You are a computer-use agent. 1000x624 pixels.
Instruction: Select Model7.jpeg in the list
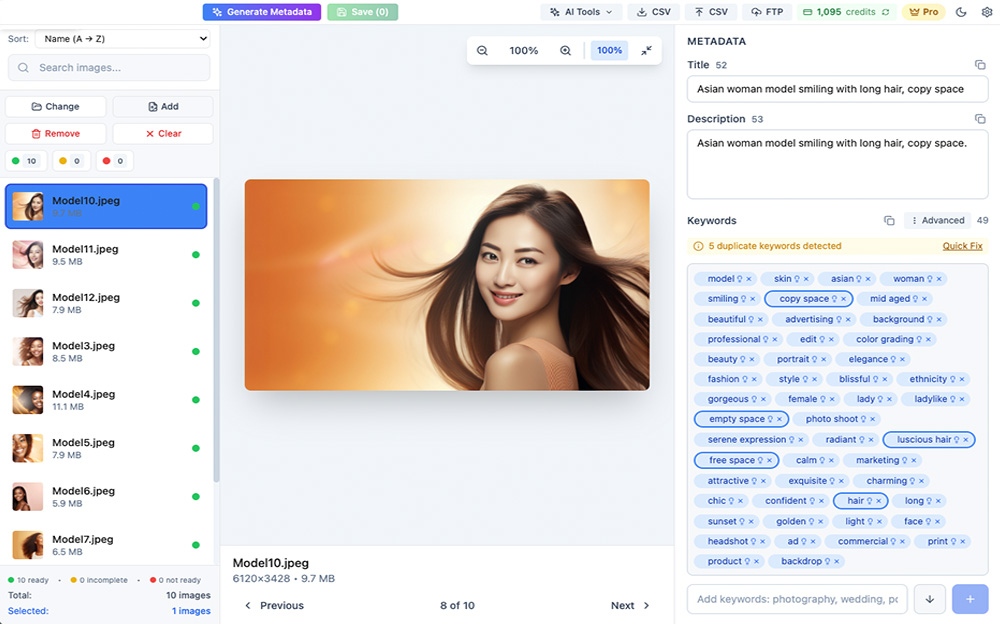pos(106,545)
